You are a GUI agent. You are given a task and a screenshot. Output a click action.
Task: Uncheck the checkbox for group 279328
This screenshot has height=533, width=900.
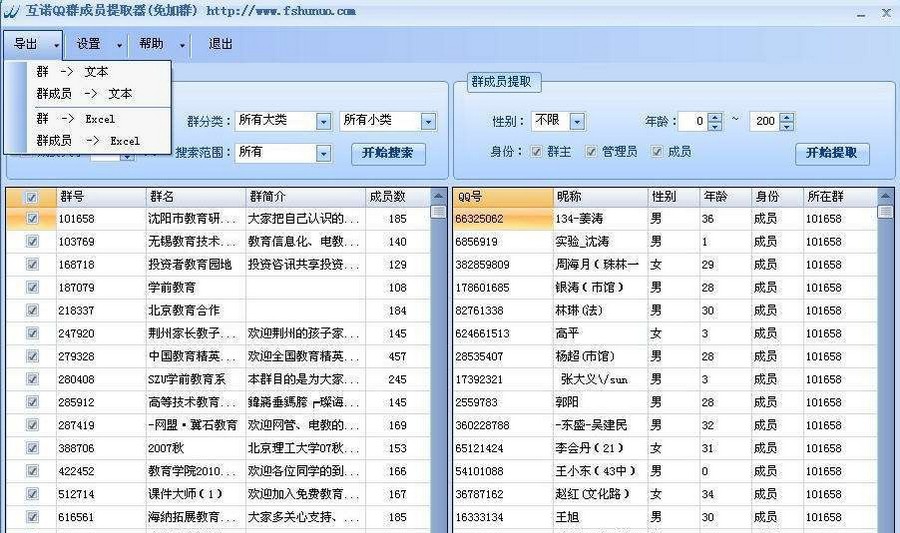click(32, 356)
